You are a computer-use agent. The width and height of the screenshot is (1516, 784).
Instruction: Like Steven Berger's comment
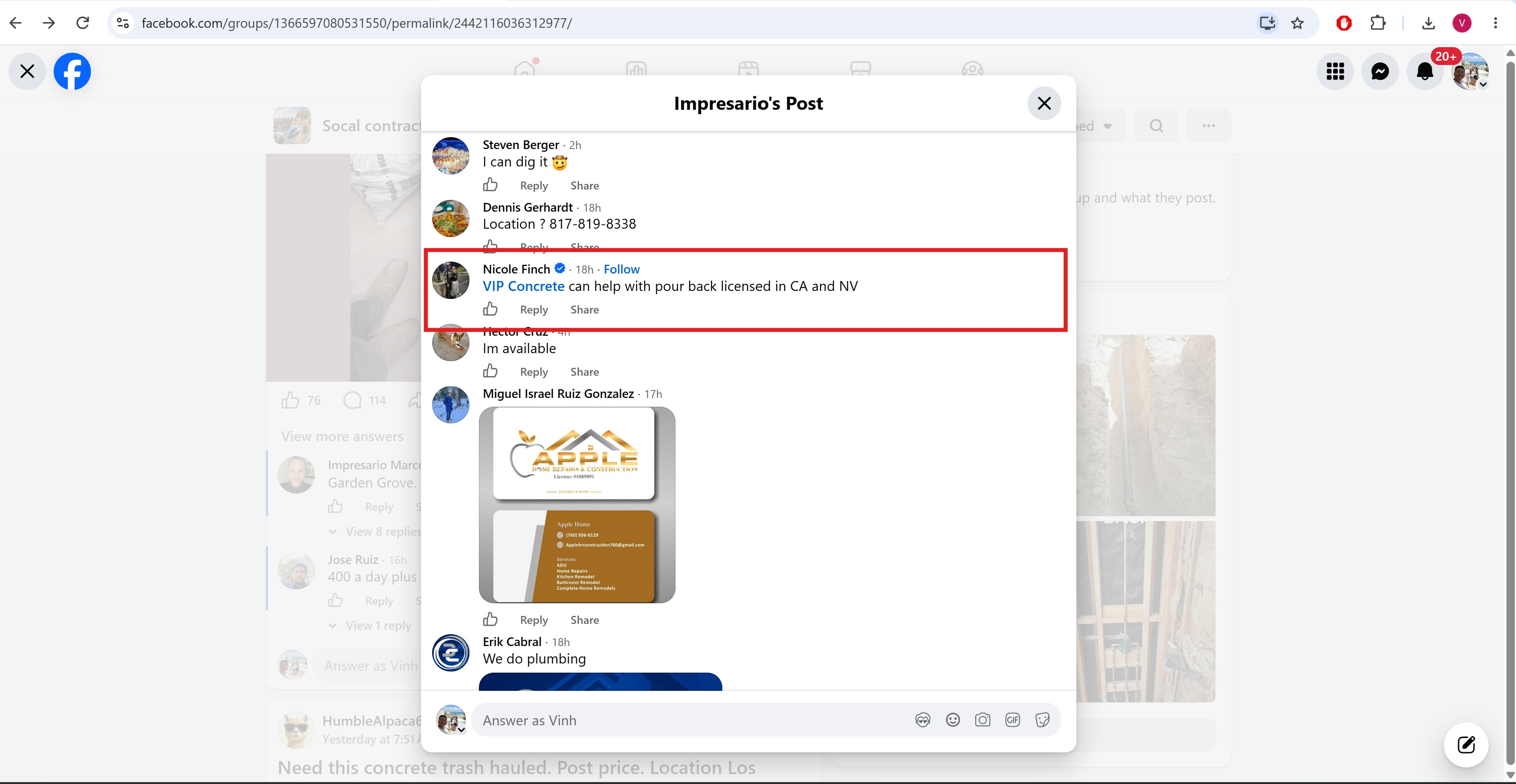pos(490,185)
